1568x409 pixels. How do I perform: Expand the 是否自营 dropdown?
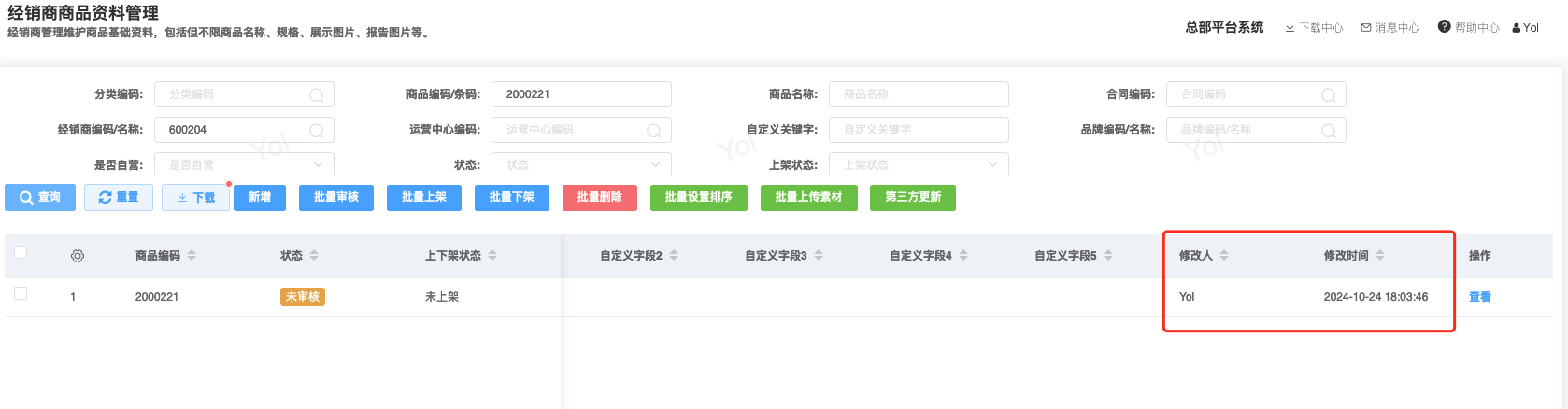pos(318,164)
